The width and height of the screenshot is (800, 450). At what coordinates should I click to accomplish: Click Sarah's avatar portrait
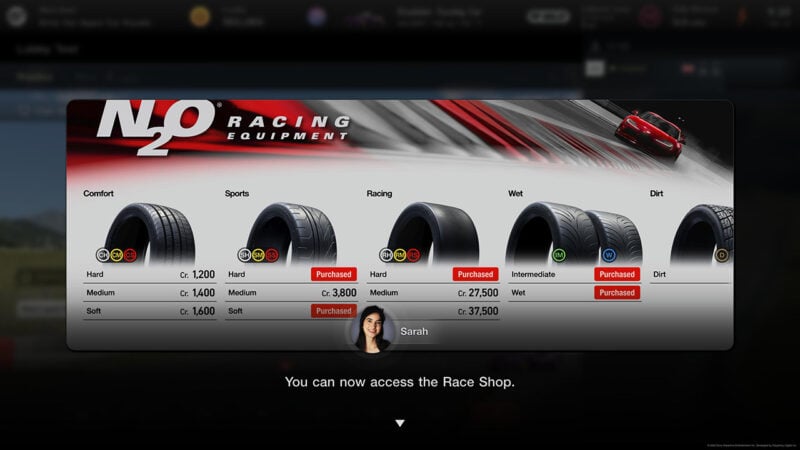point(372,330)
